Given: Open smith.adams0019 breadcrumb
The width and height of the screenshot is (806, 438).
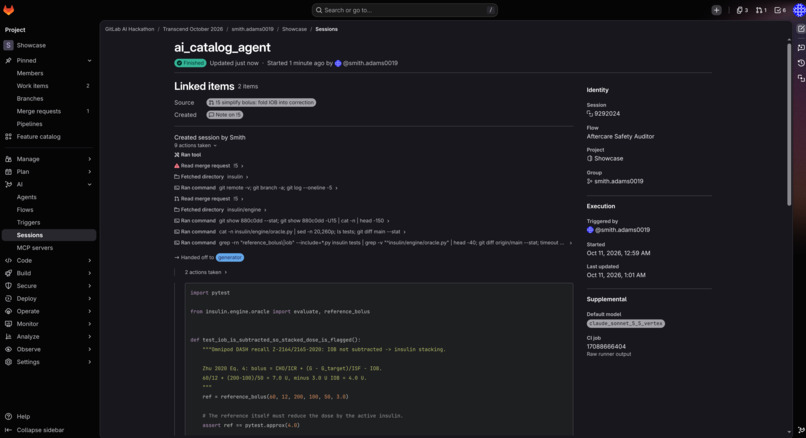Looking at the screenshot, I should 252,29.
